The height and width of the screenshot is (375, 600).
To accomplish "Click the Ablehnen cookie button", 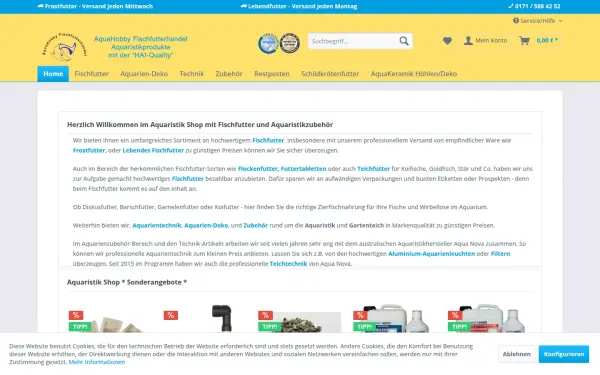I will click(517, 354).
